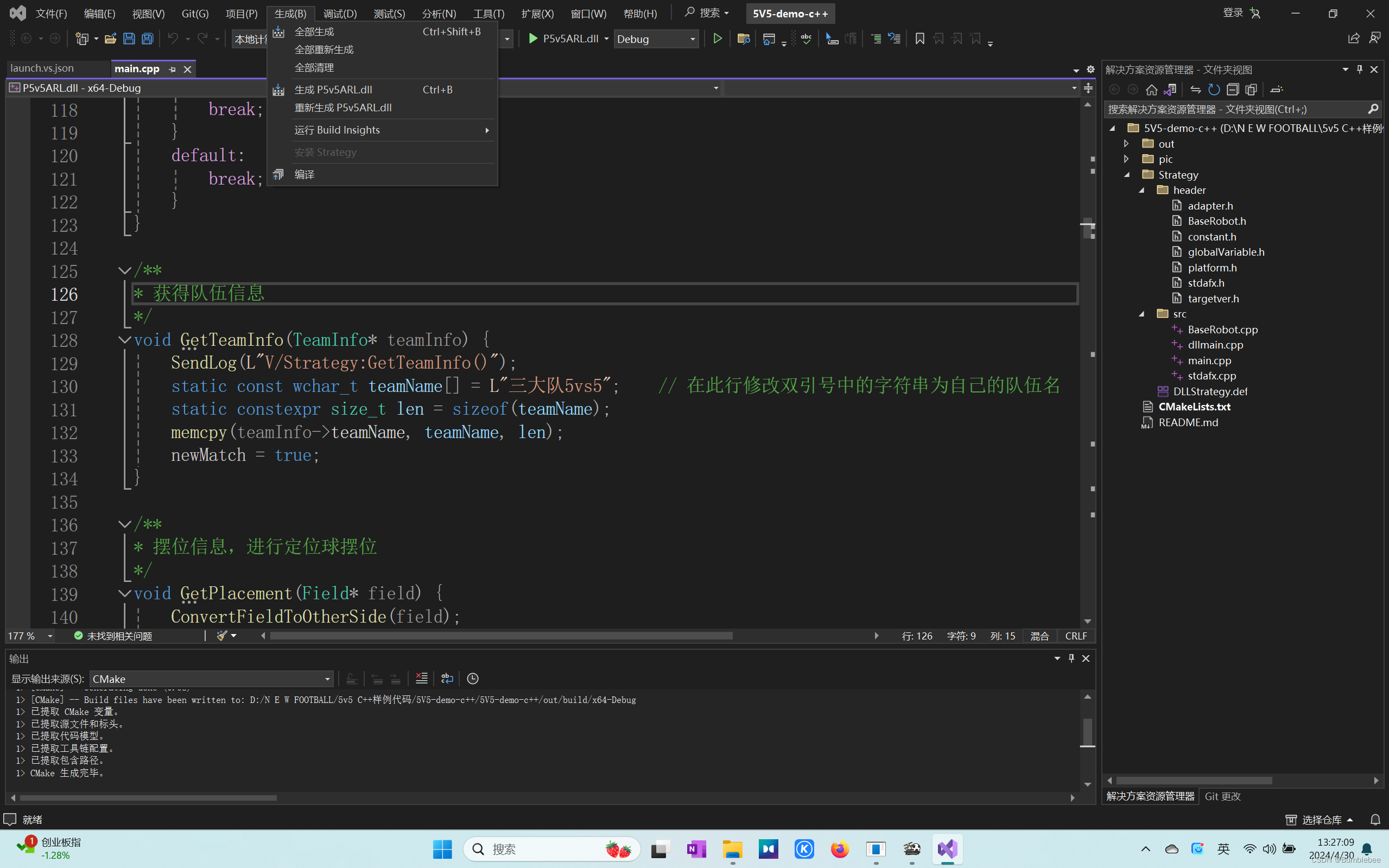Viewport: 1389px width, 868px height.
Task: Switch to the launch.vs.json tab
Action: [x=42, y=68]
